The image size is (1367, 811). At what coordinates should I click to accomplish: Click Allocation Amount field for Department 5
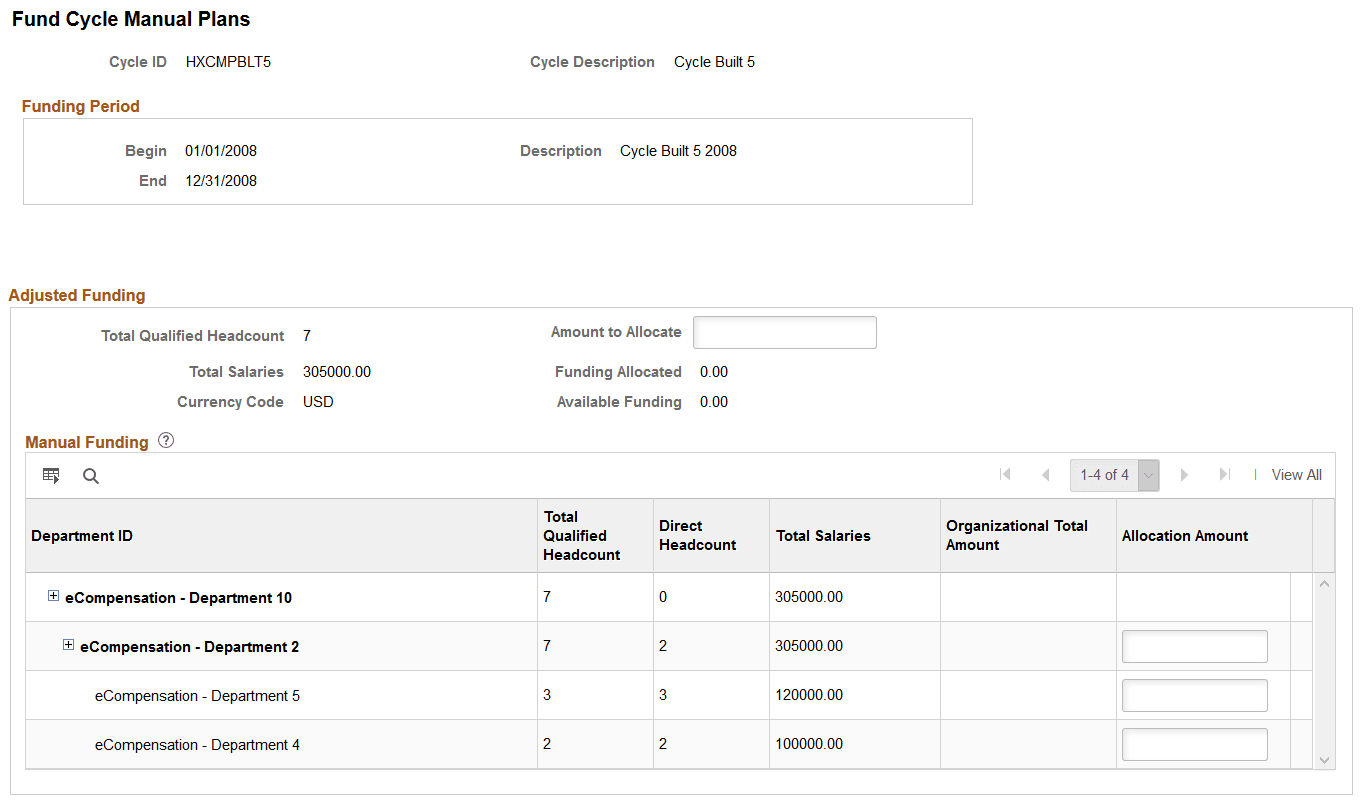[x=1194, y=695]
